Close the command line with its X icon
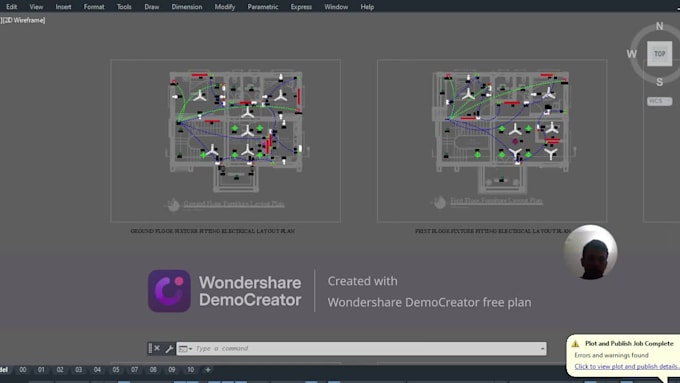Image resolution: width=680 pixels, height=383 pixels. [157, 348]
